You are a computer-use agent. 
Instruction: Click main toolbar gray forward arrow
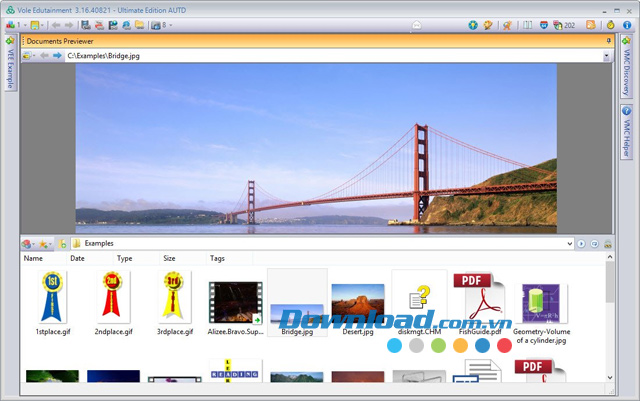pos(69,25)
